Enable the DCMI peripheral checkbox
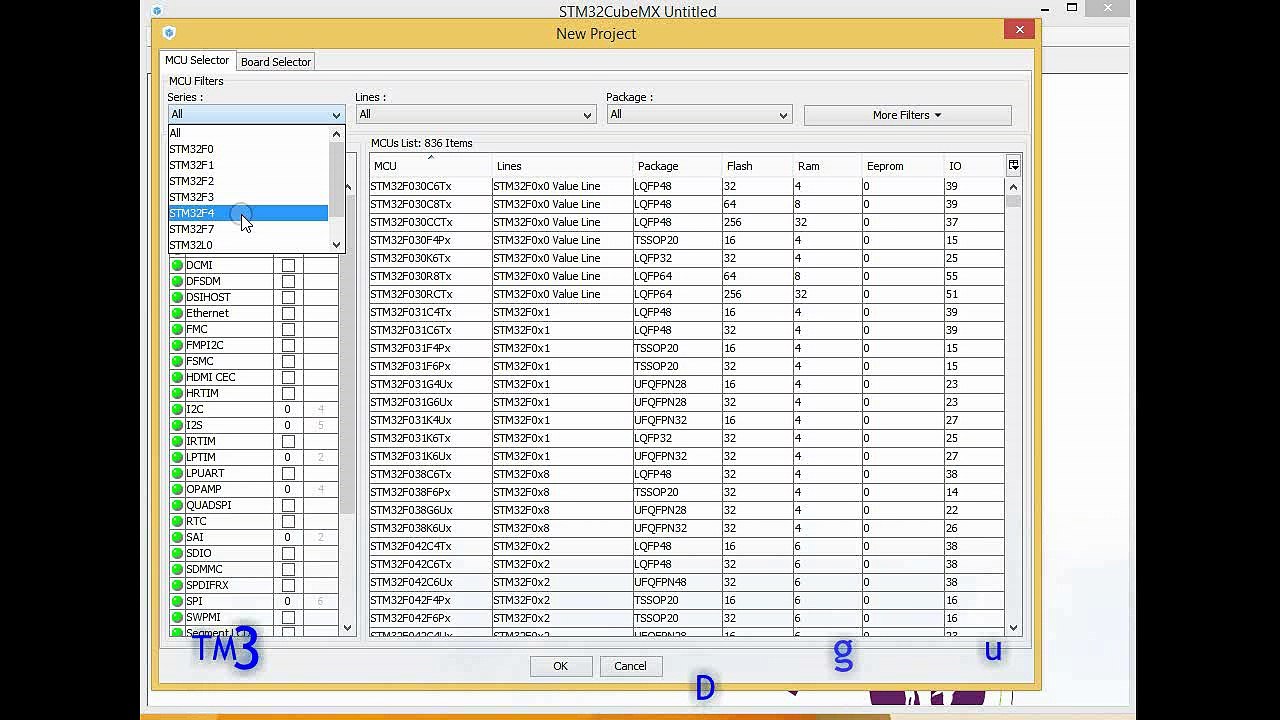1280x720 pixels. click(288, 265)
